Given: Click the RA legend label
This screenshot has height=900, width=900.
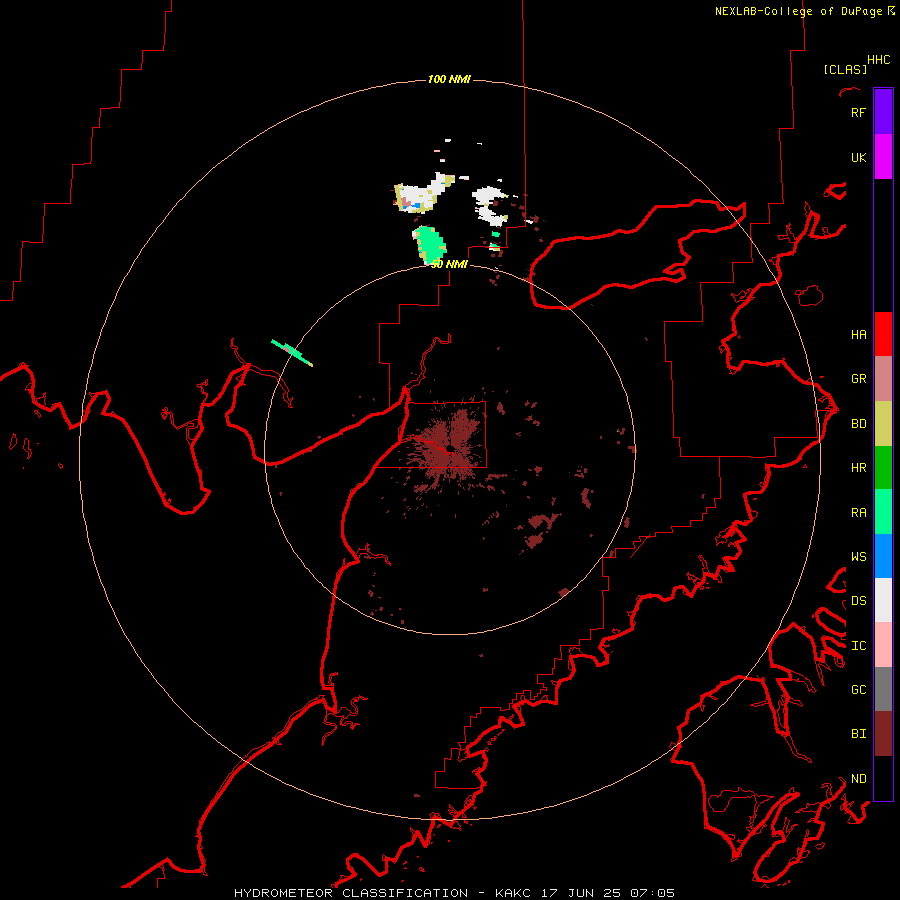Looking at the screenshot, I should pos(858,512).
